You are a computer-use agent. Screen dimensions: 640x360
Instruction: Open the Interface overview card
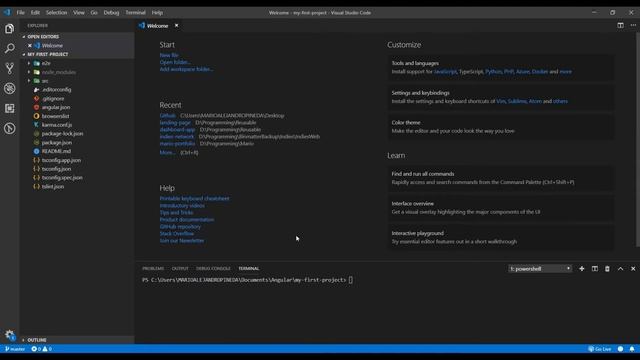tap(500, 208)
